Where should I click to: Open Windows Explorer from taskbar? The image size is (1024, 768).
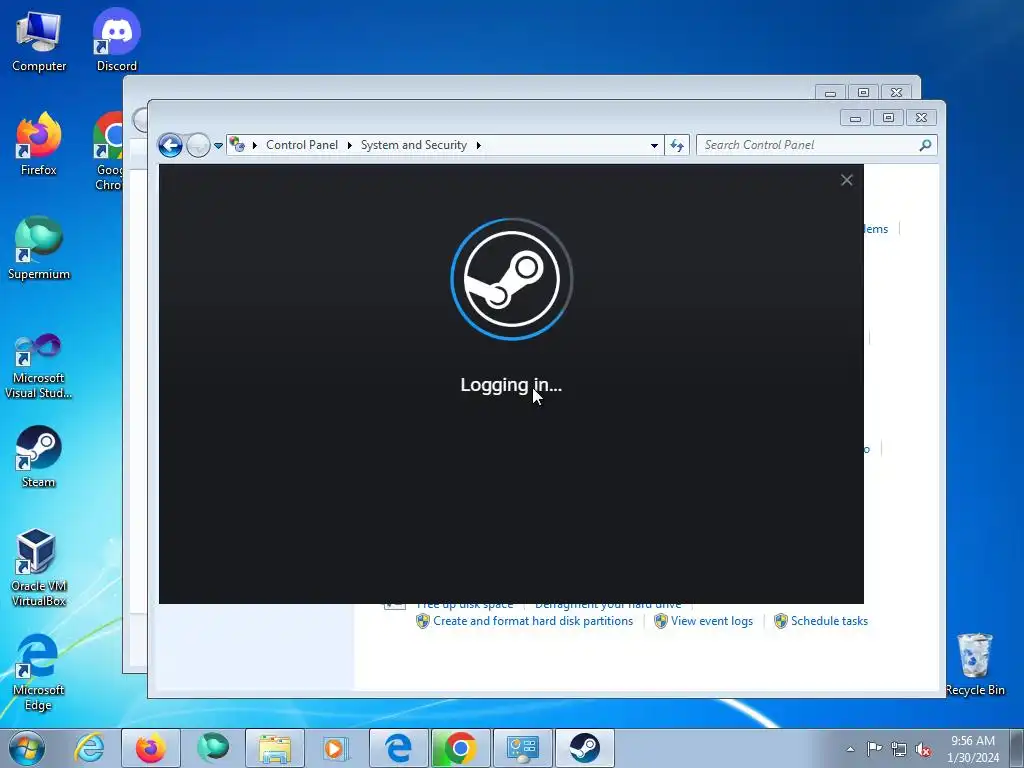(x=275, y=748)
